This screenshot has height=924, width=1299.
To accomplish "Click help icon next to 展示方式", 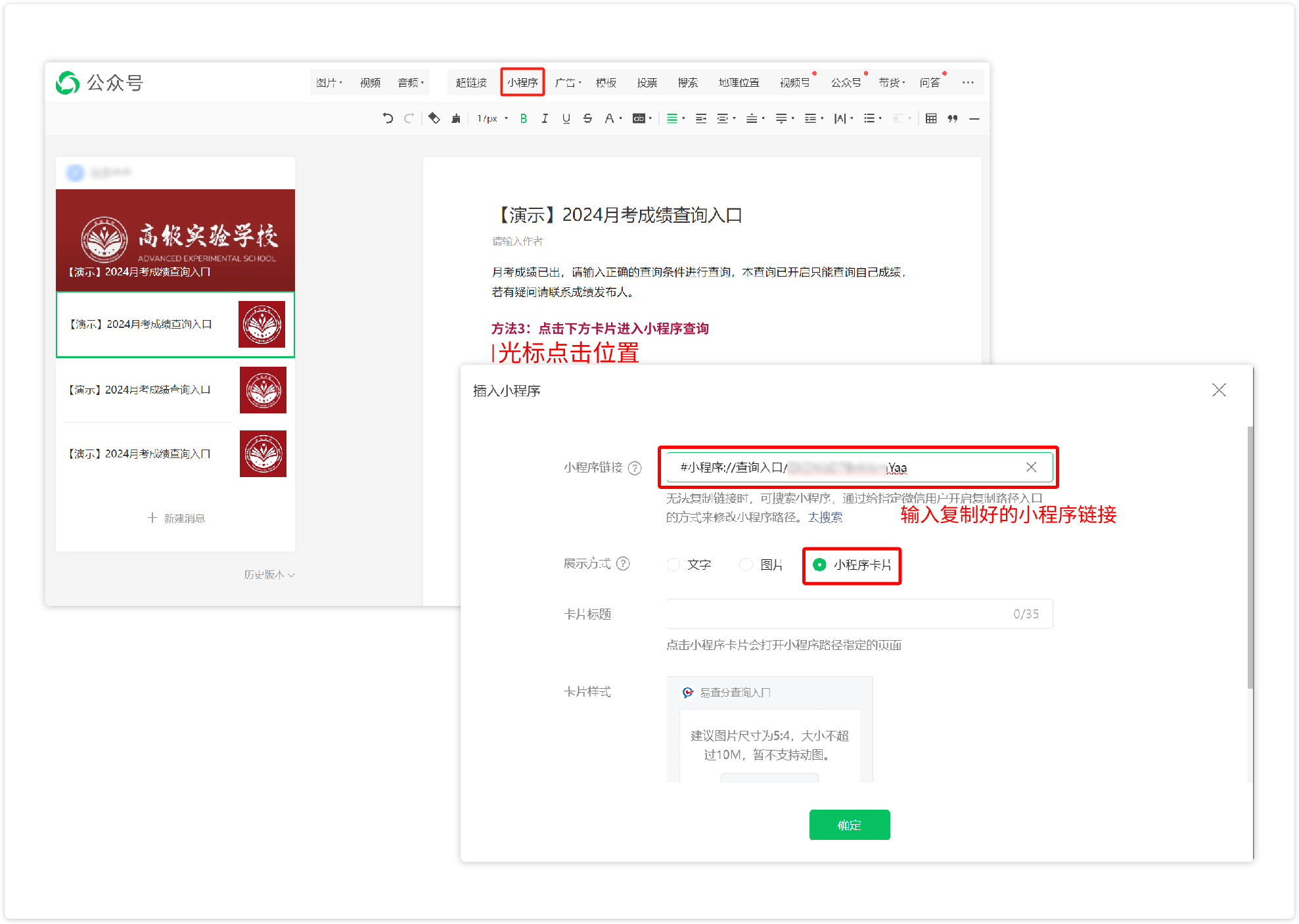I will point(623,563).
